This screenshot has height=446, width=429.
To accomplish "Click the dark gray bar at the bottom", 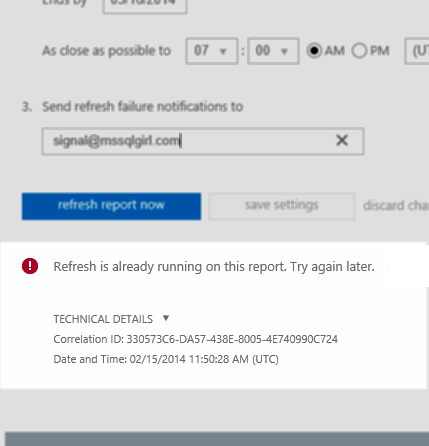I will pos(217,439).
